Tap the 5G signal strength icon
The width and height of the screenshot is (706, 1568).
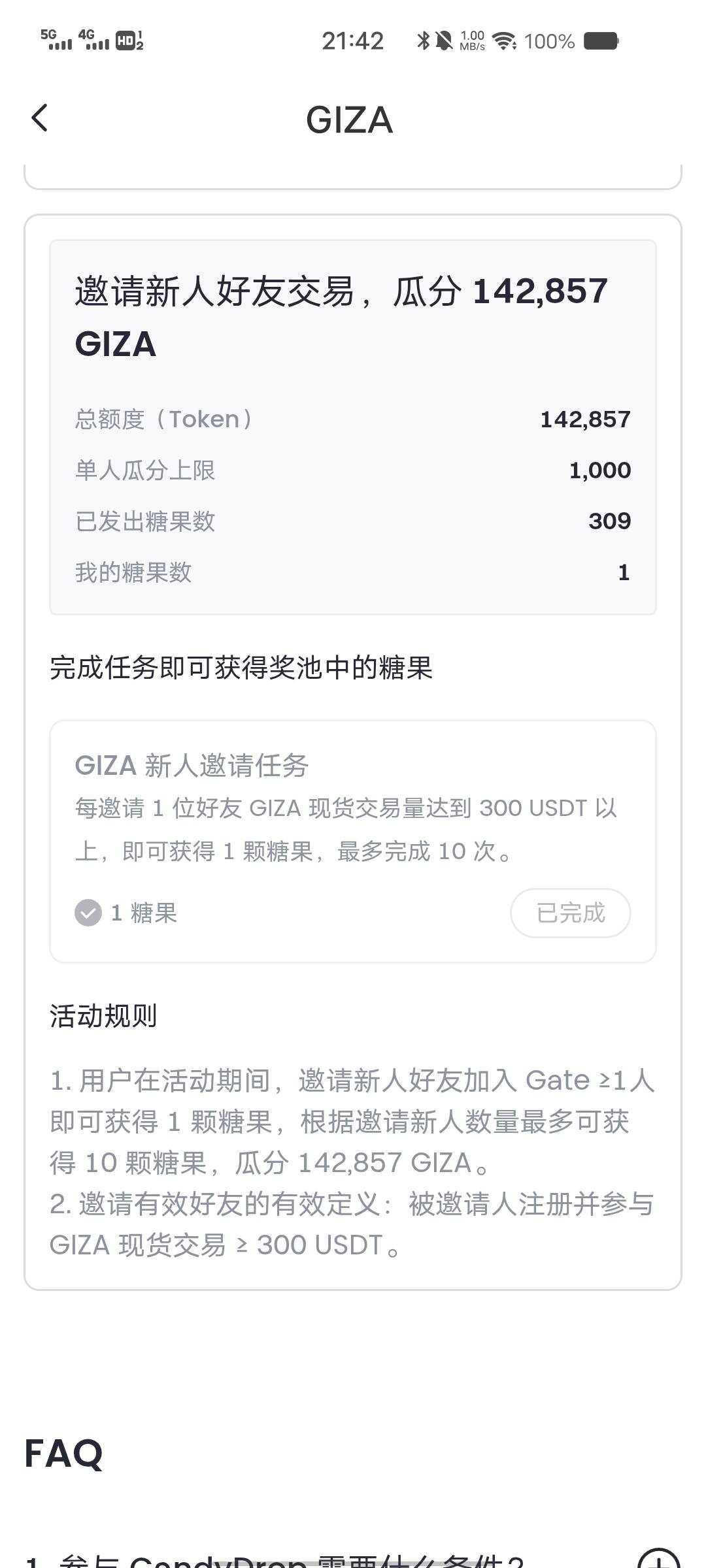pos(56,39)
